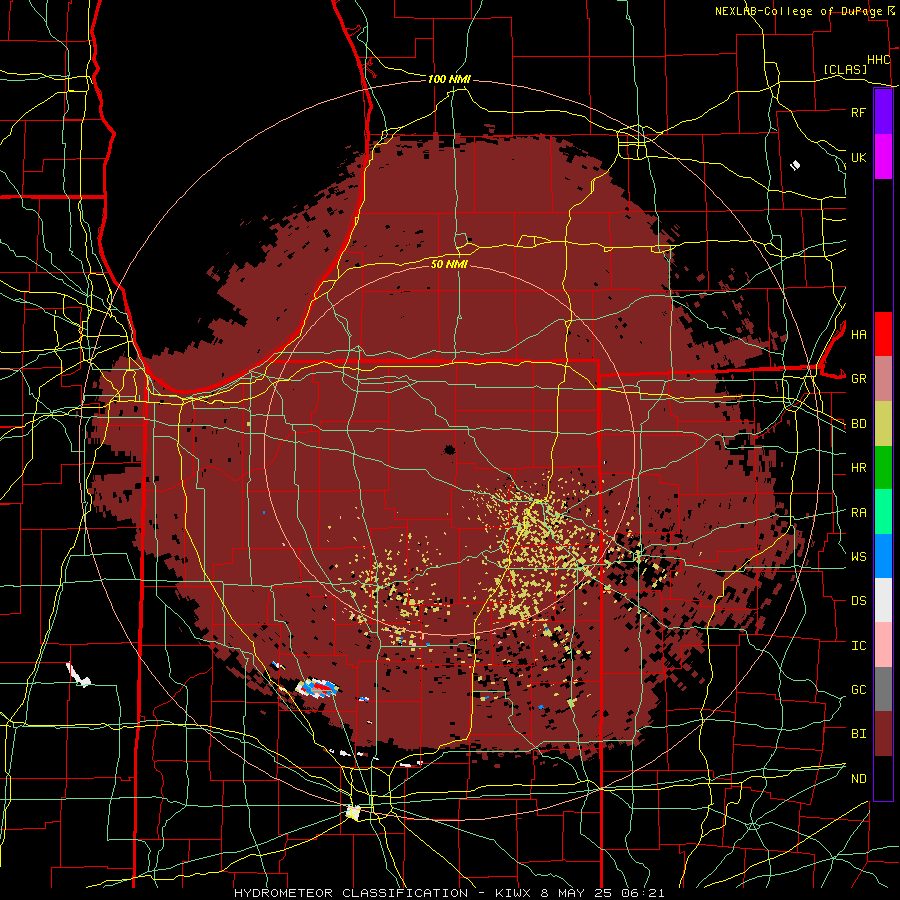This screenshot has height=900, width=900.
Task: Click the KIWX station identifier
Action: [513, 893]
